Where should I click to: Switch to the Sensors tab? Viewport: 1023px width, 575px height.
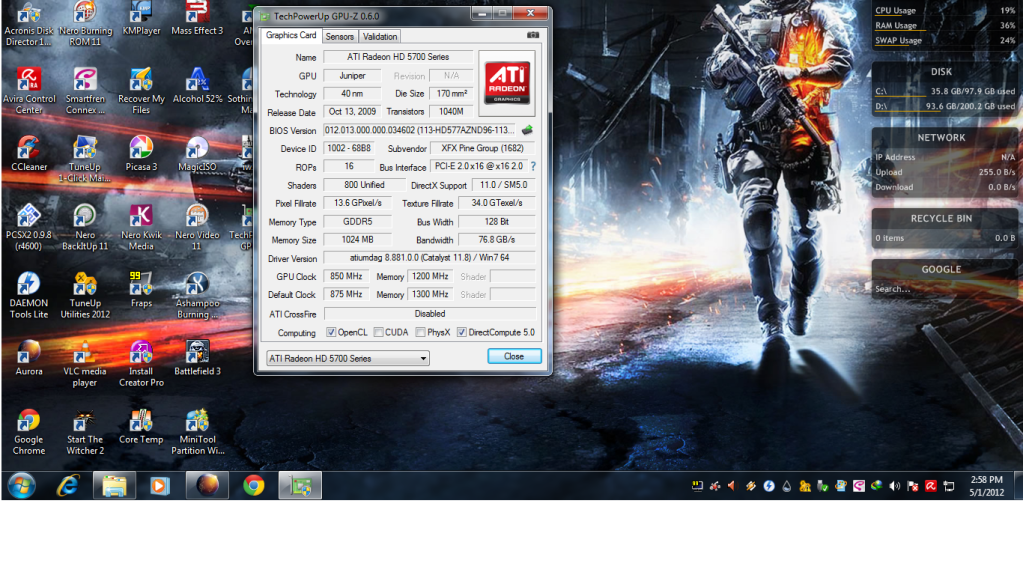point(339,37)
